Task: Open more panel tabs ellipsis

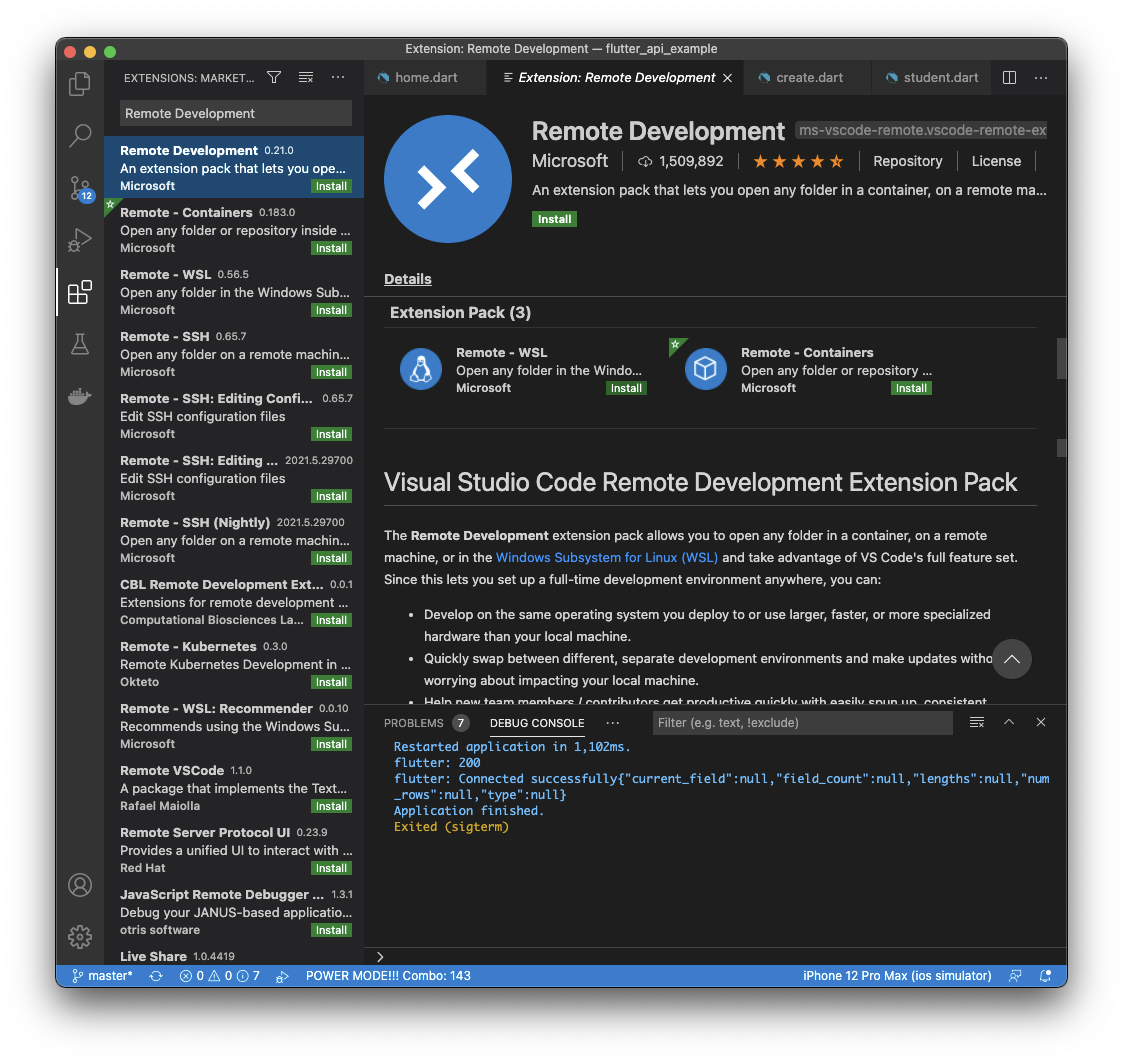Action: pyautogui.click(x=613, y=723)
